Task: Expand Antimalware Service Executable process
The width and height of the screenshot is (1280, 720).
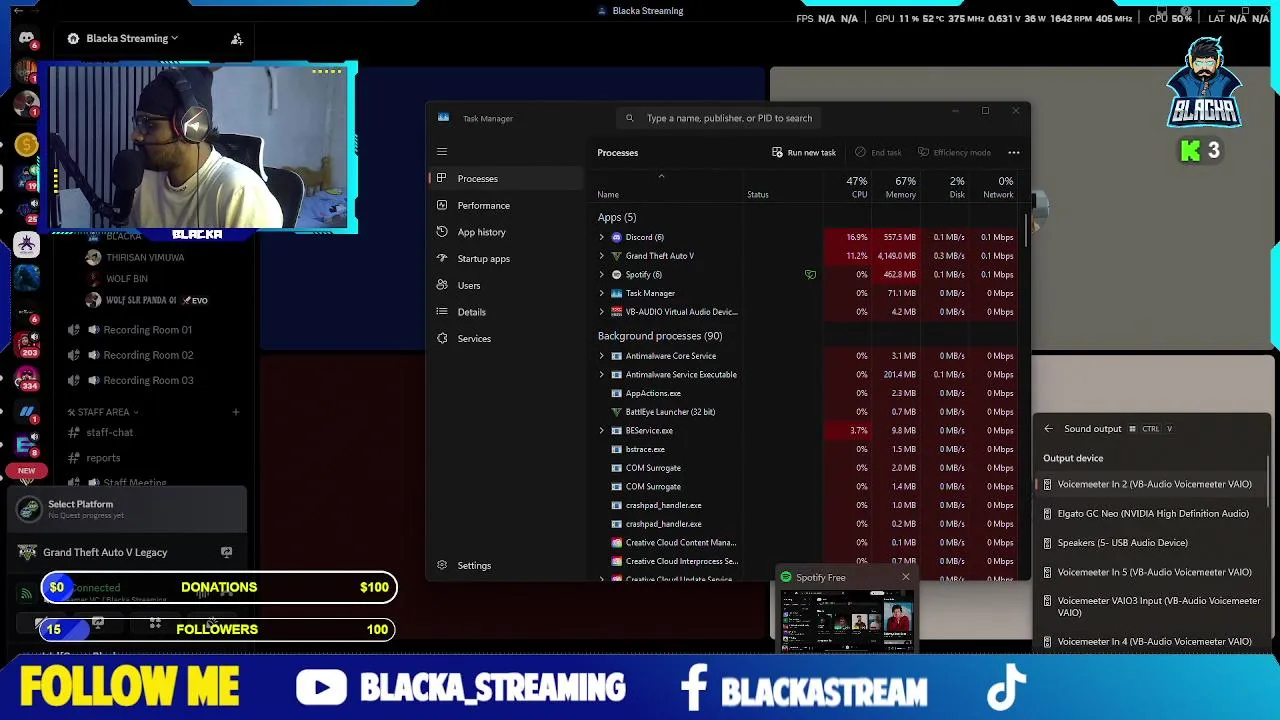Action: click(x=602, y=375)
